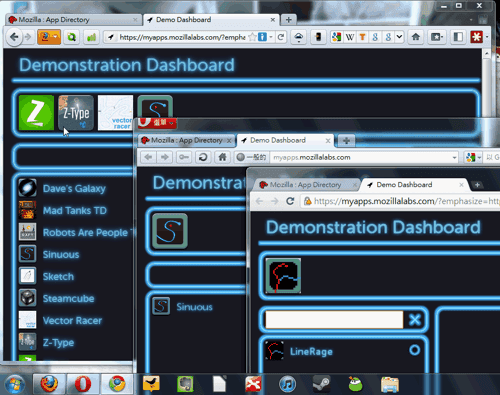Screen dimensions: 500x395
Task: Click the Firefox toolbar icon after the reload button
Action: 299,37
